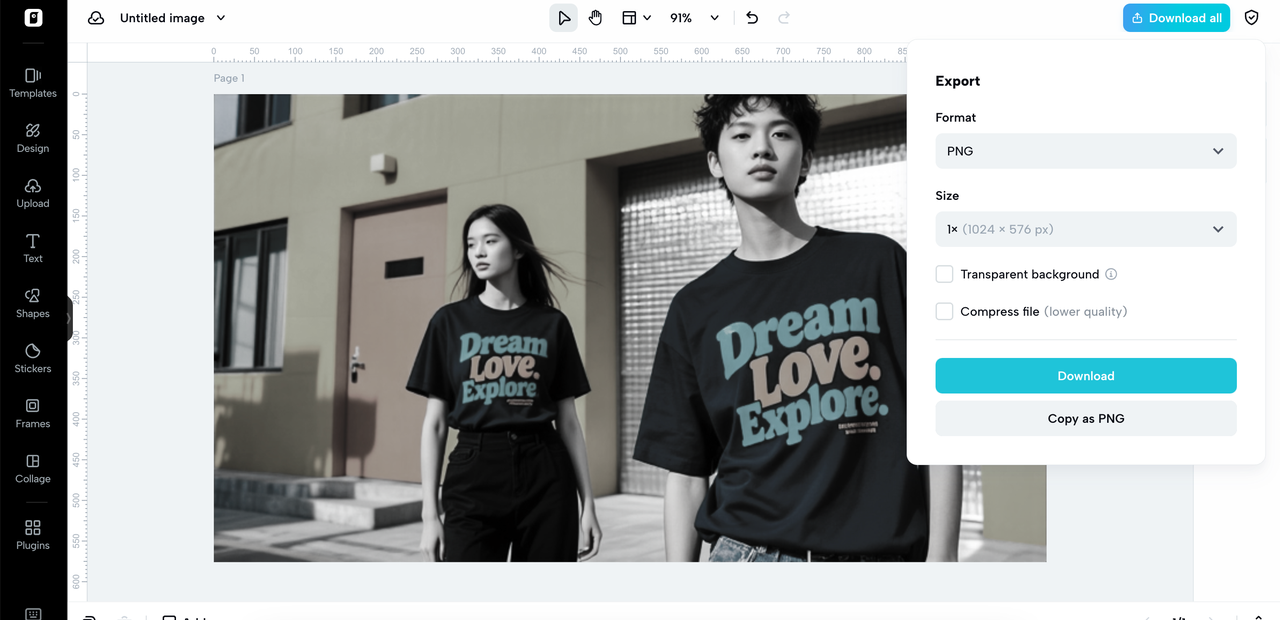Open the Shapes panel
Viewport: 1280px width, 620px height.
point(33,303)
